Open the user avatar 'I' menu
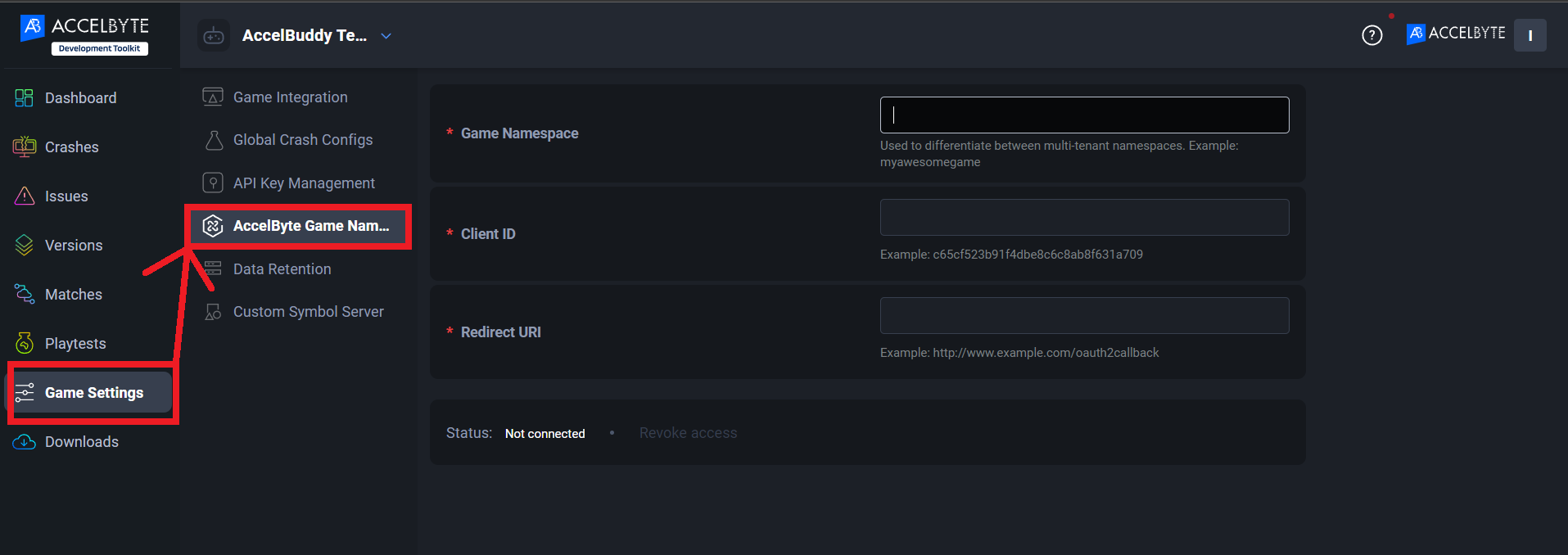Image resolution: width=1568 pixels, height=555 pixels. click(1530, 35)
